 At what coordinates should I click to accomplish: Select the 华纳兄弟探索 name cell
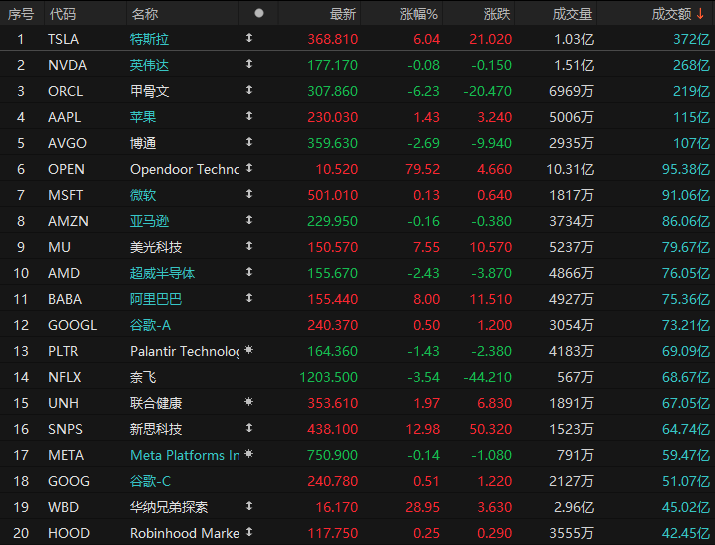tap(169, 507)
